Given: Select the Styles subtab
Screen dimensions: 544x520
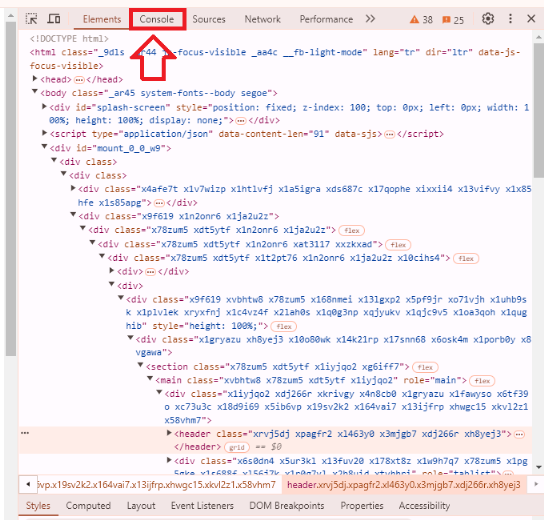Looking at the screenshot, I should pos(38,505).
